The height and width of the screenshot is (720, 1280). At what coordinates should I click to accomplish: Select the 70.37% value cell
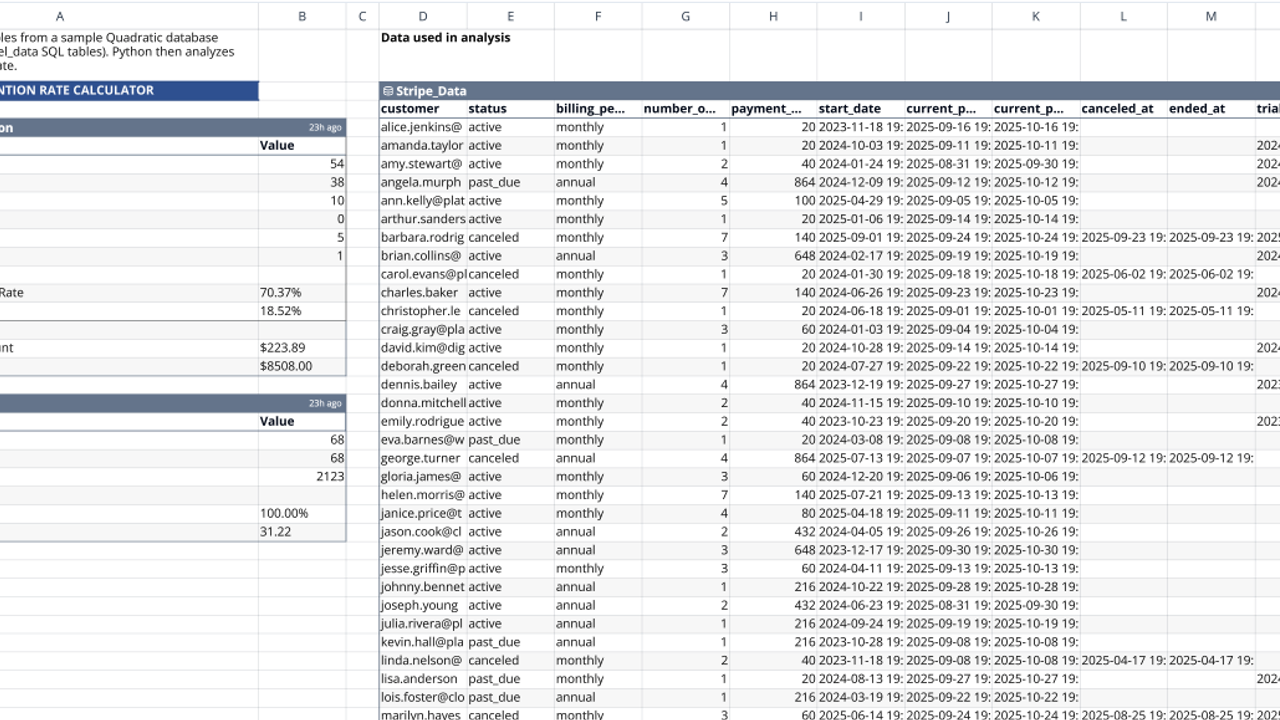tap(303, 293)
